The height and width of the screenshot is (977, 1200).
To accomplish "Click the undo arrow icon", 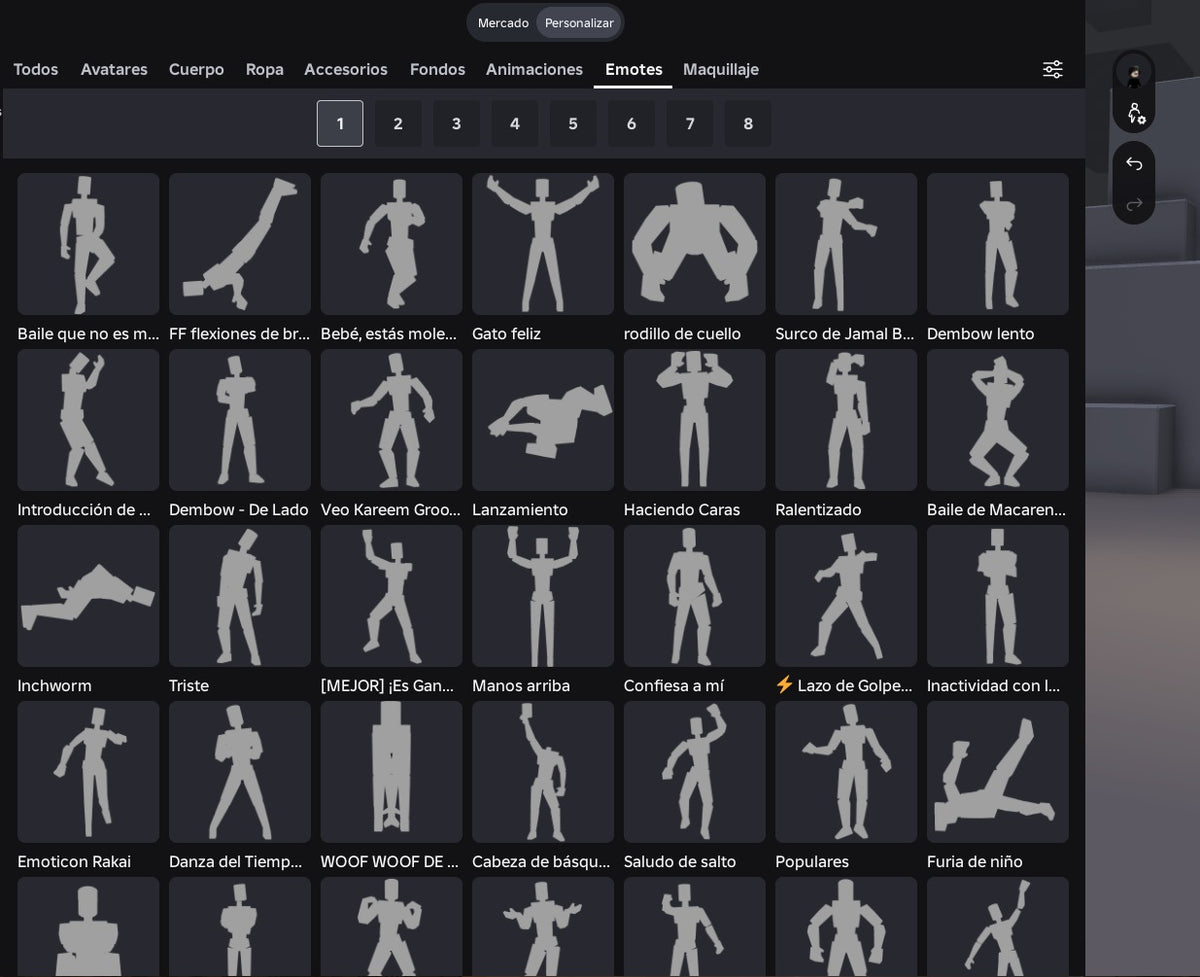I will 1134,163.
